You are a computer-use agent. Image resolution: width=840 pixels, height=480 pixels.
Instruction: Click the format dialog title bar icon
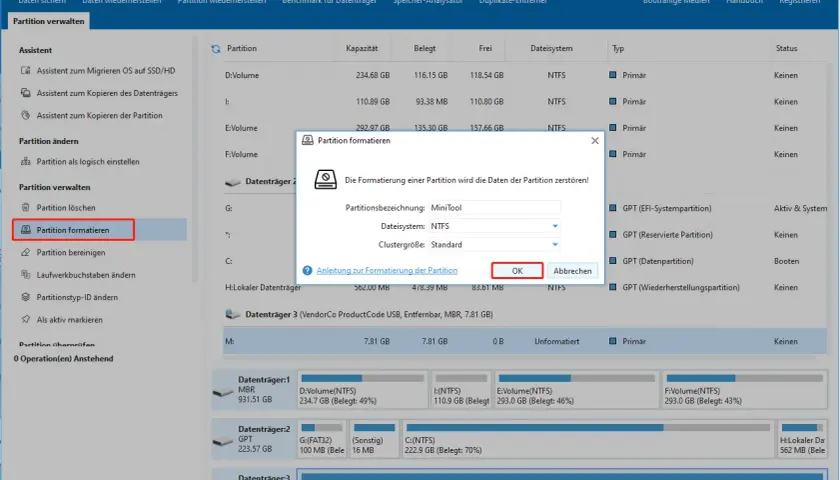click(x=308, y=140)
